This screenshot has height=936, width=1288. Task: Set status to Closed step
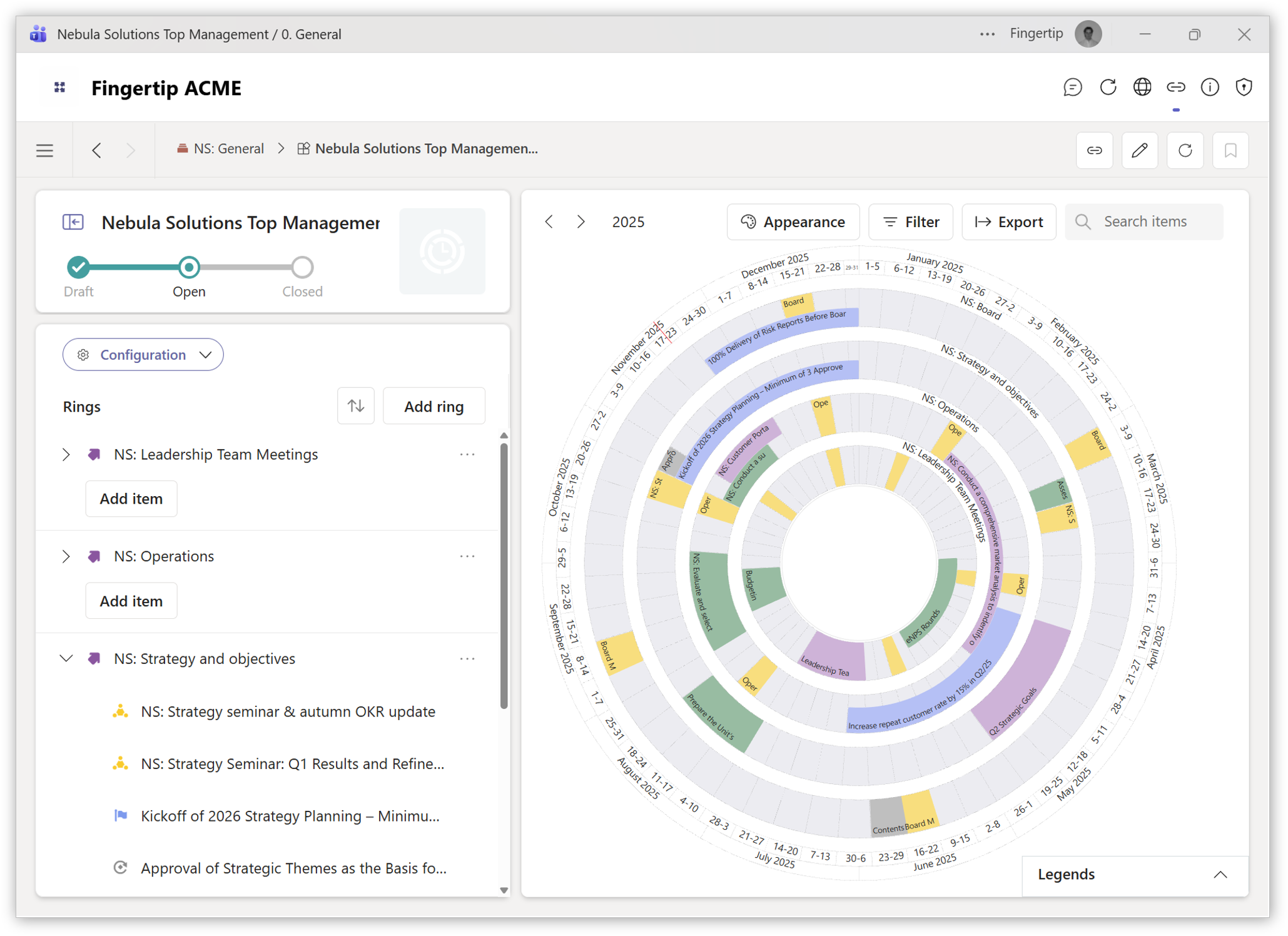[302, 267]
